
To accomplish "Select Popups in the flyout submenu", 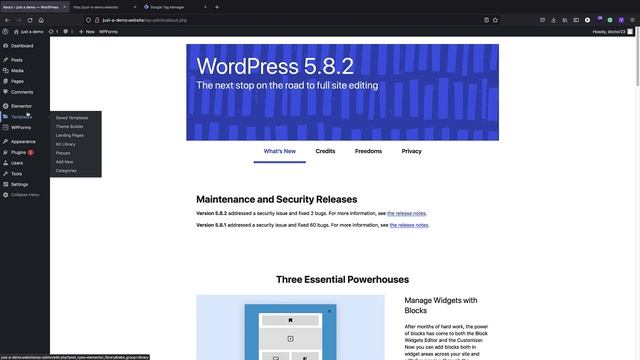I will click(x=63, y=153).
